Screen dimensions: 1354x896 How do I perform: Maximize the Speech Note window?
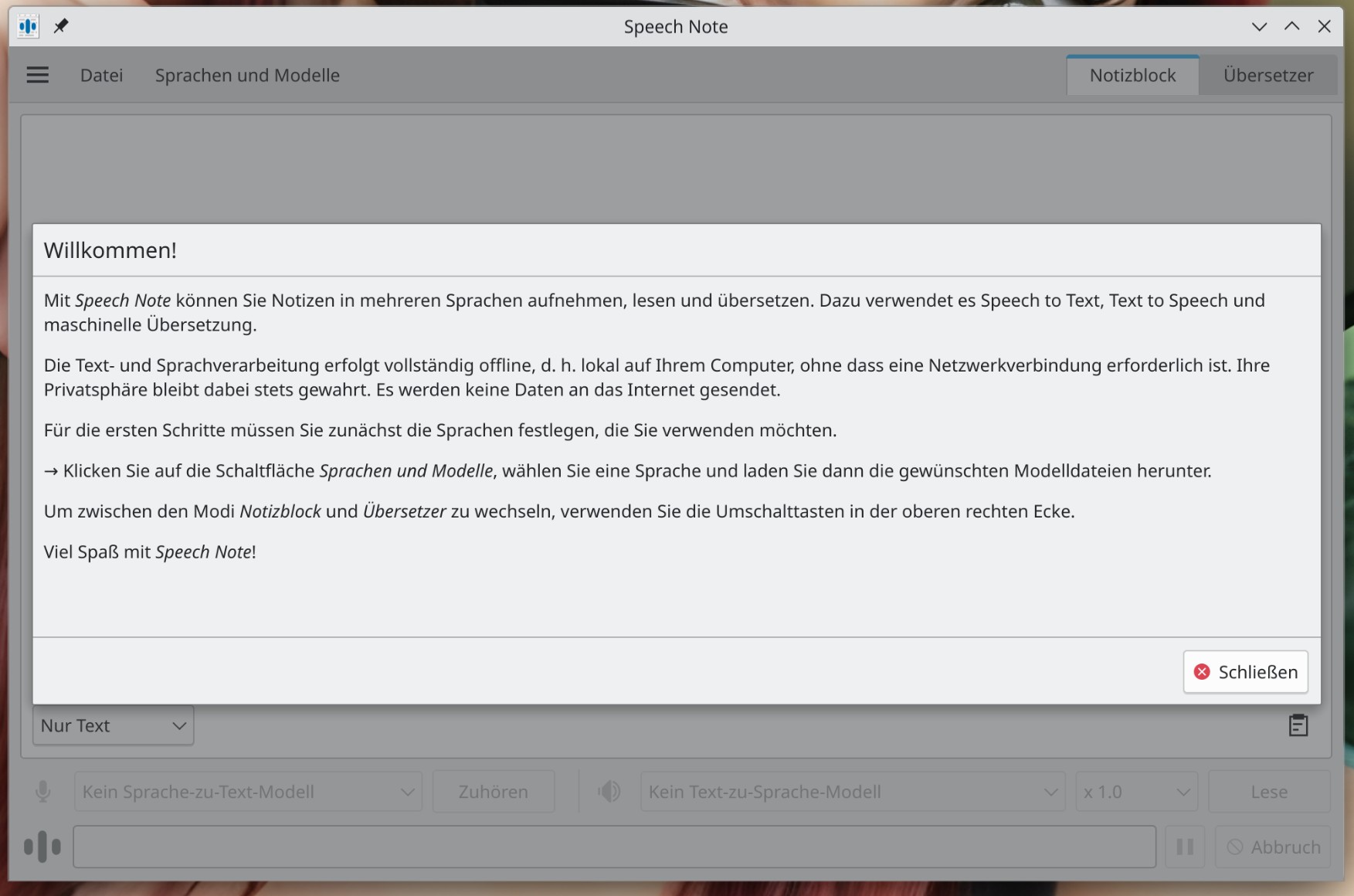tap(1291, 26)
